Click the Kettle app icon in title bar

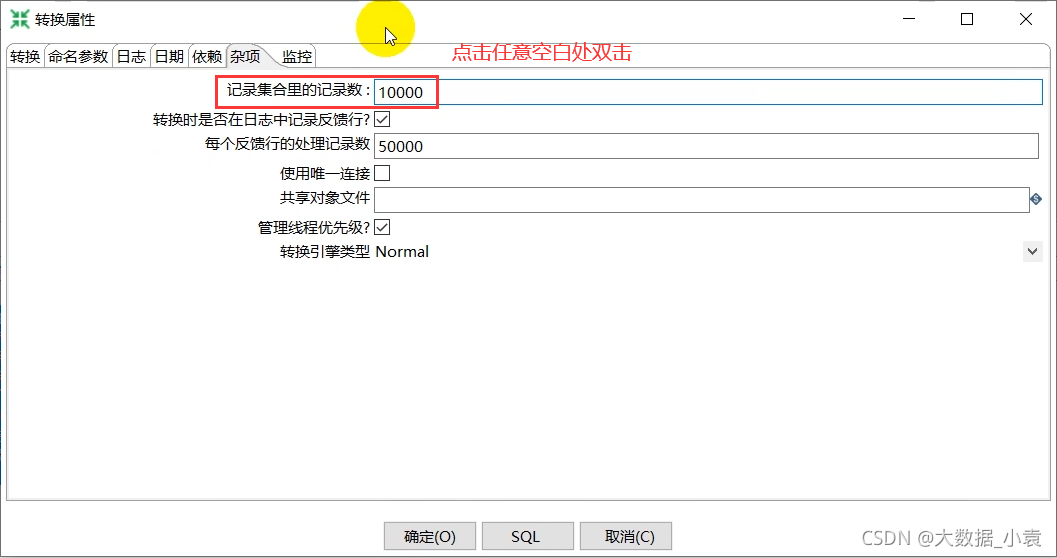tap(20, 20)
